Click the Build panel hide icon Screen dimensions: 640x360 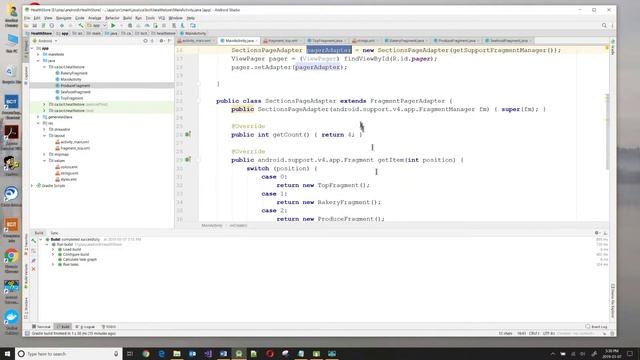605,233
